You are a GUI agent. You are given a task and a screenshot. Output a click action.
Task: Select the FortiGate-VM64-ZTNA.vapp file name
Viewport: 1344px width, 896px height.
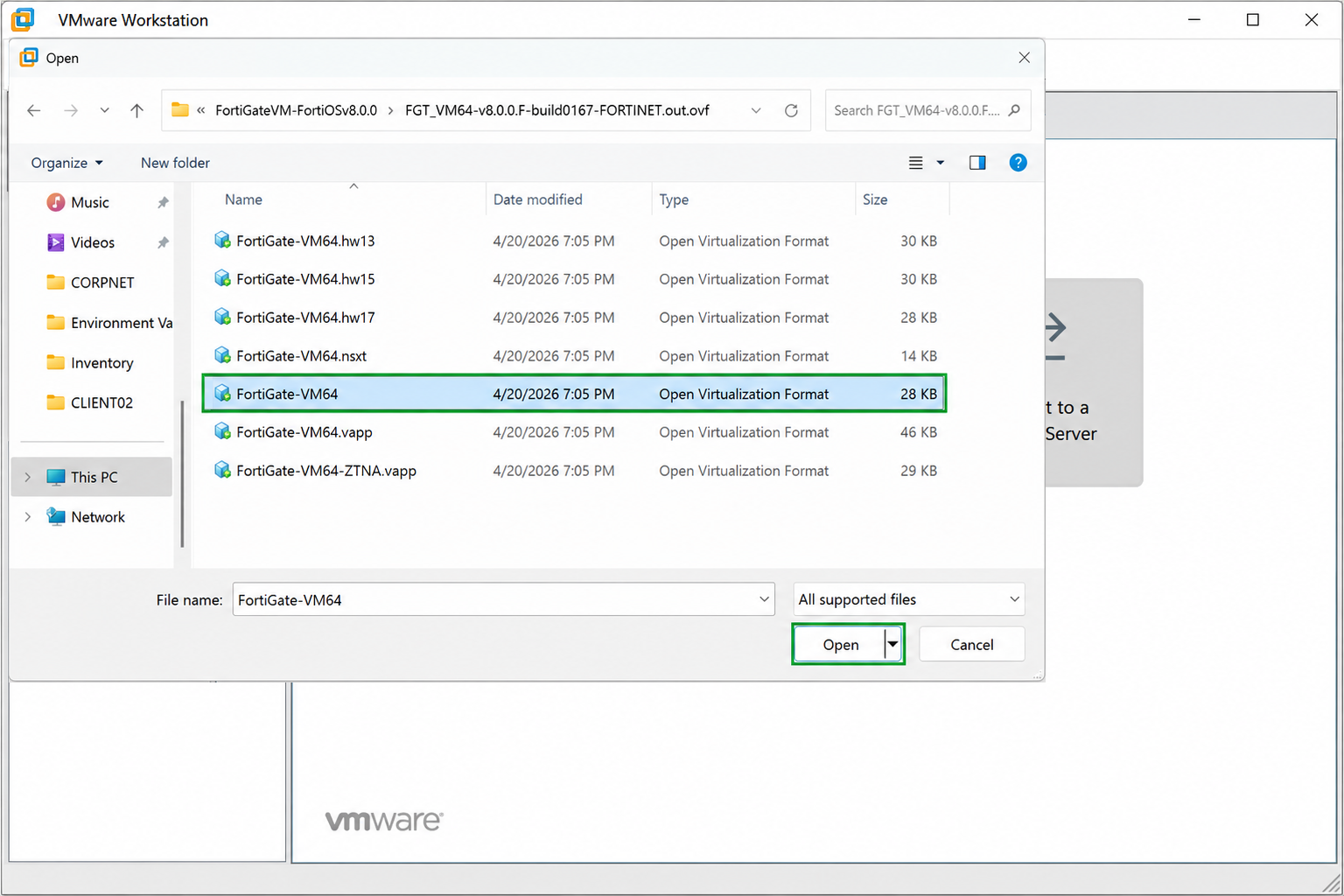326,471
